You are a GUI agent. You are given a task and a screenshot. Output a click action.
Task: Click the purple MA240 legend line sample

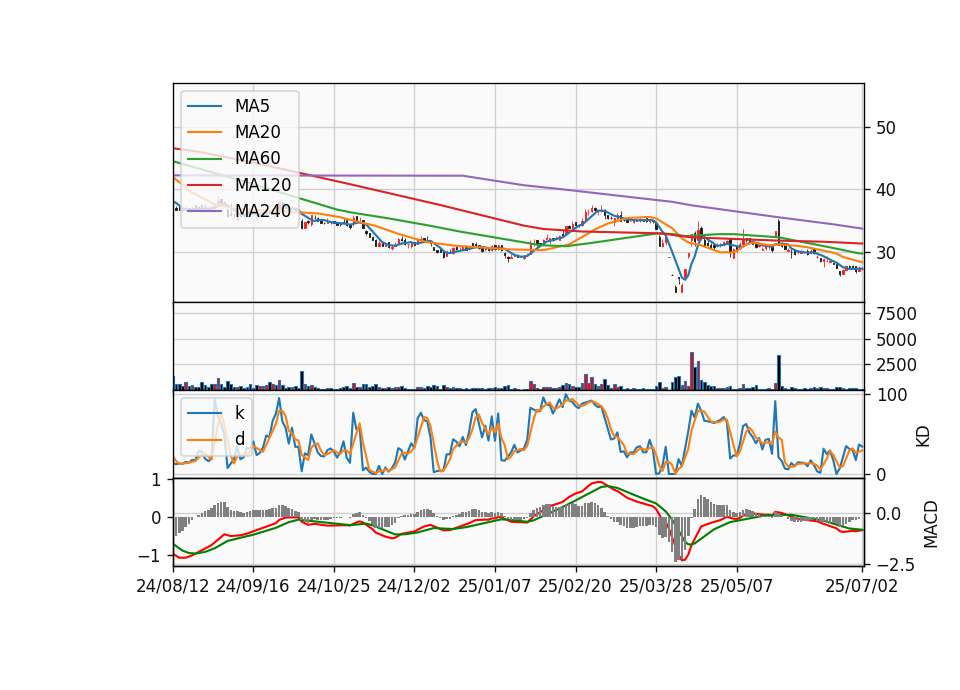point(204,211)
